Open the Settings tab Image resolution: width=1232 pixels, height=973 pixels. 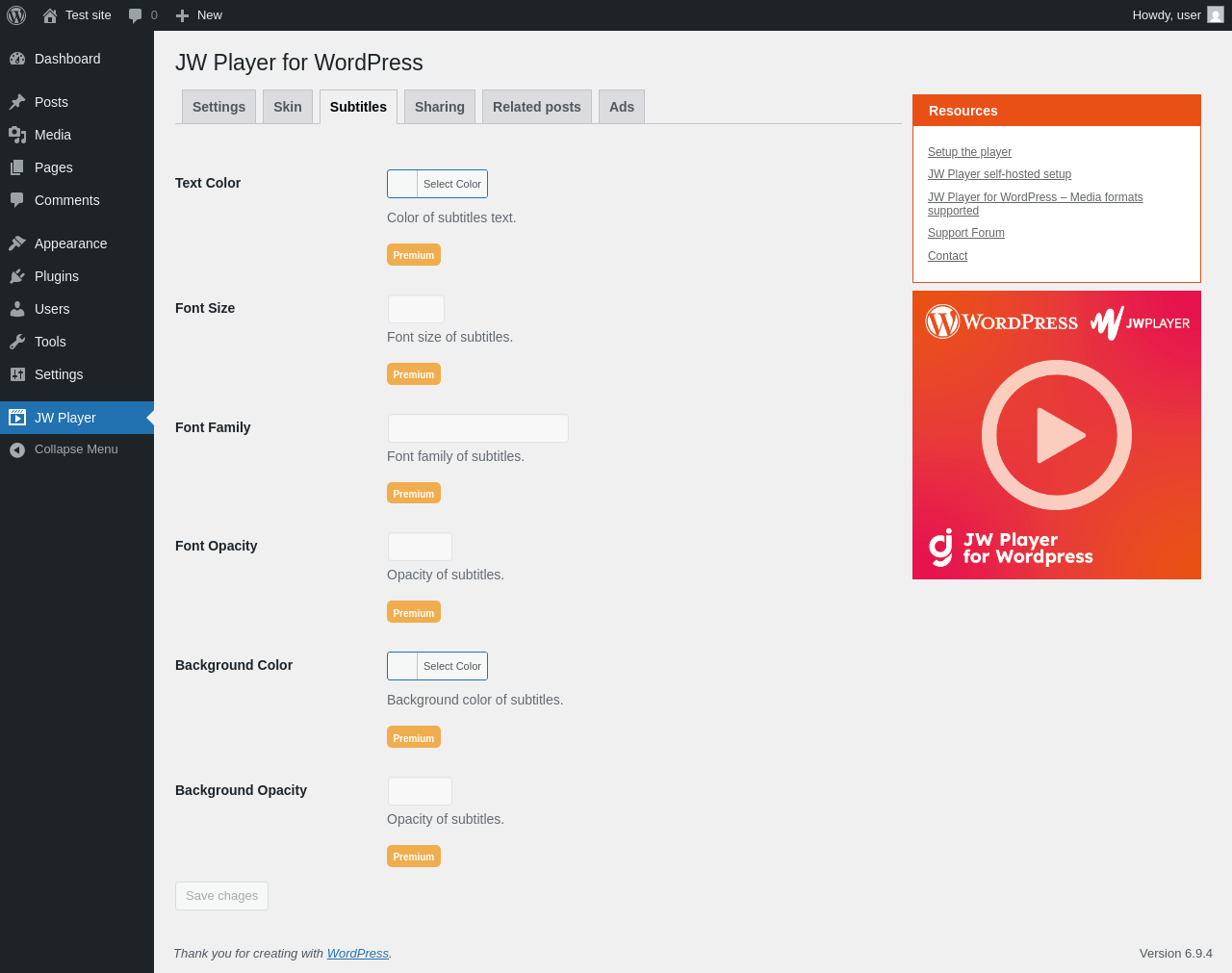pos(218,107)
